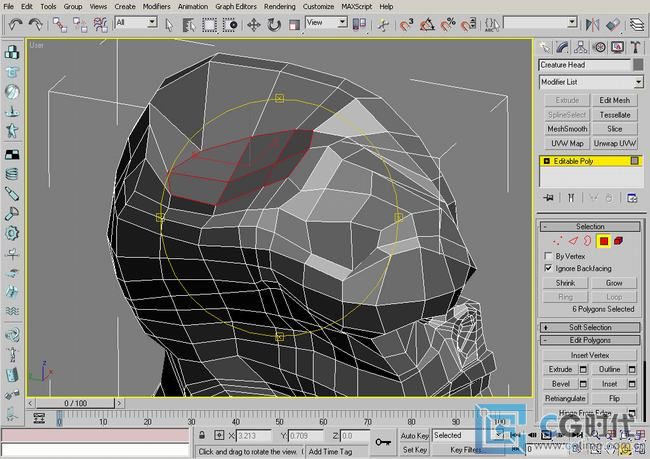Open Extrude settings box
Image resolution: width=650 pixels, height=459 pixels.
583,369
